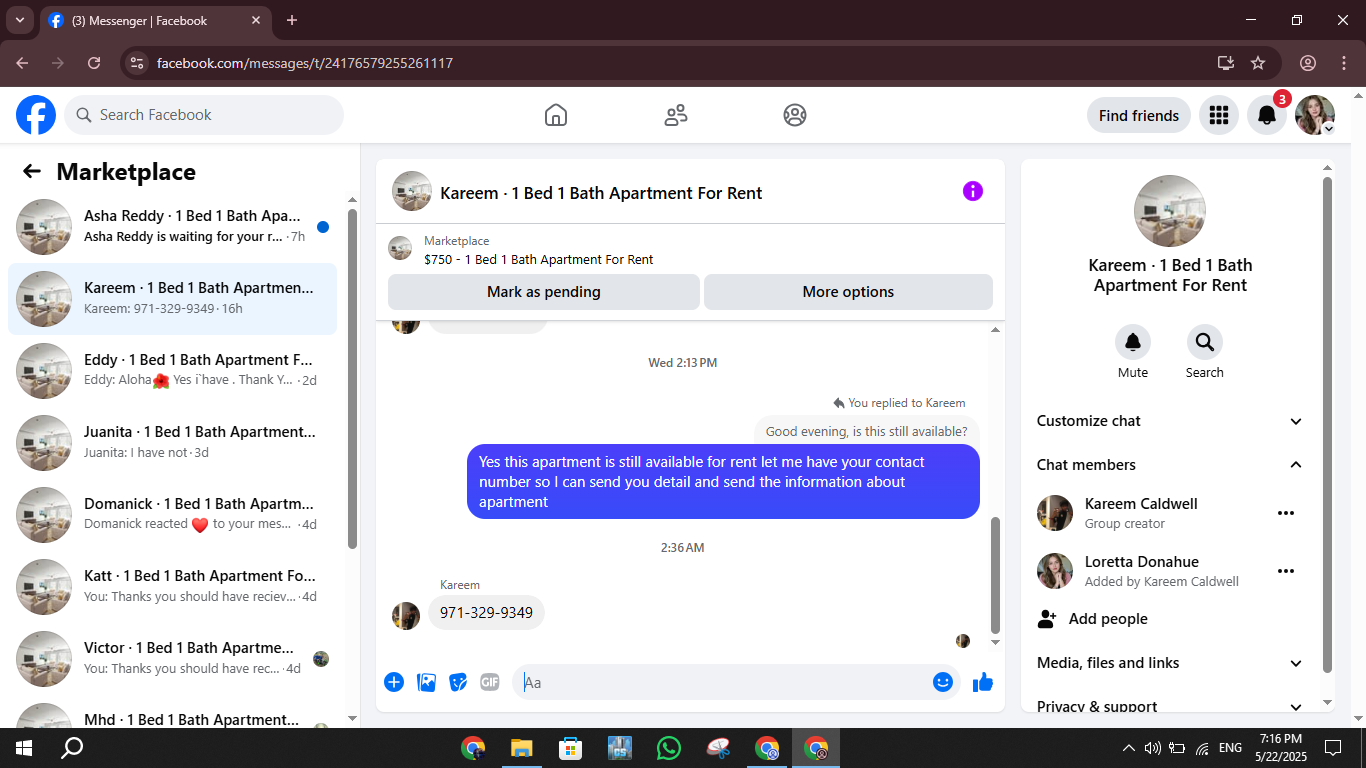Open the Domanick conversation
Screen dimensions: 1366x768
172,515
